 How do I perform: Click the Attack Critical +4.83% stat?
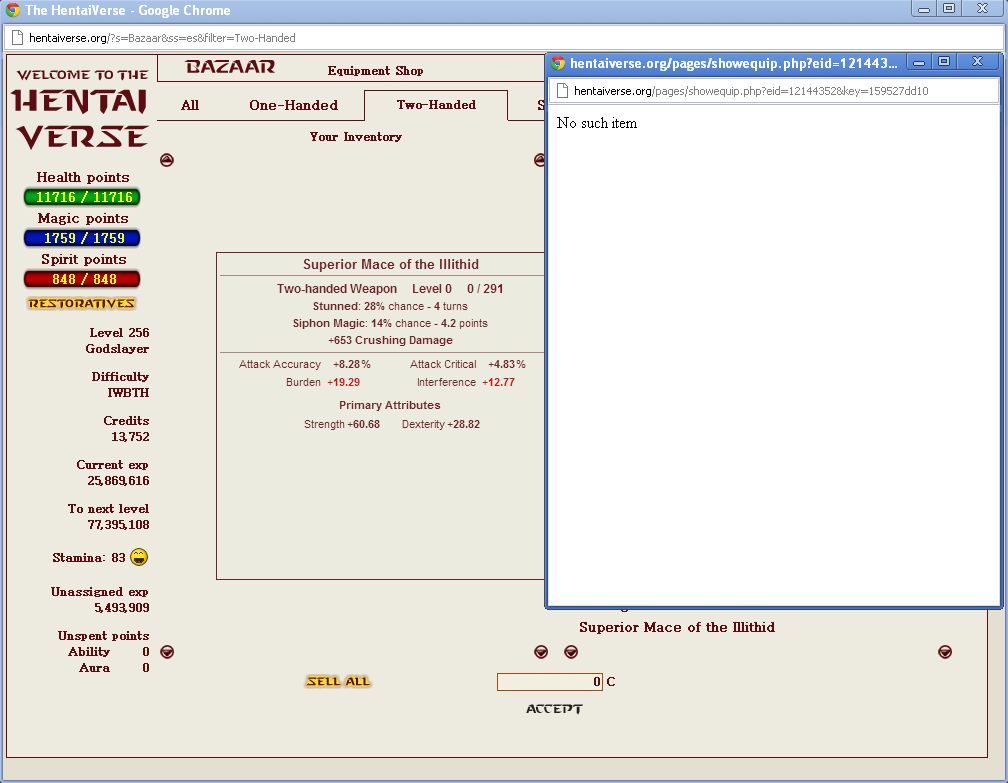(468, 364)
